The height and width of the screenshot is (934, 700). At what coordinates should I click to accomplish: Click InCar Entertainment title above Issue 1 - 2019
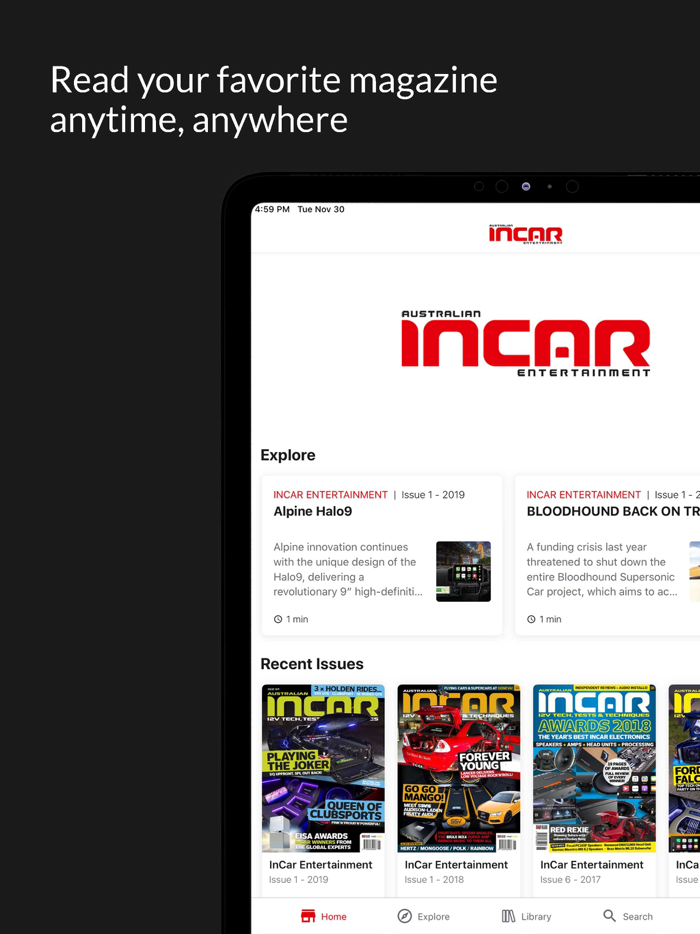pos(321,865)
